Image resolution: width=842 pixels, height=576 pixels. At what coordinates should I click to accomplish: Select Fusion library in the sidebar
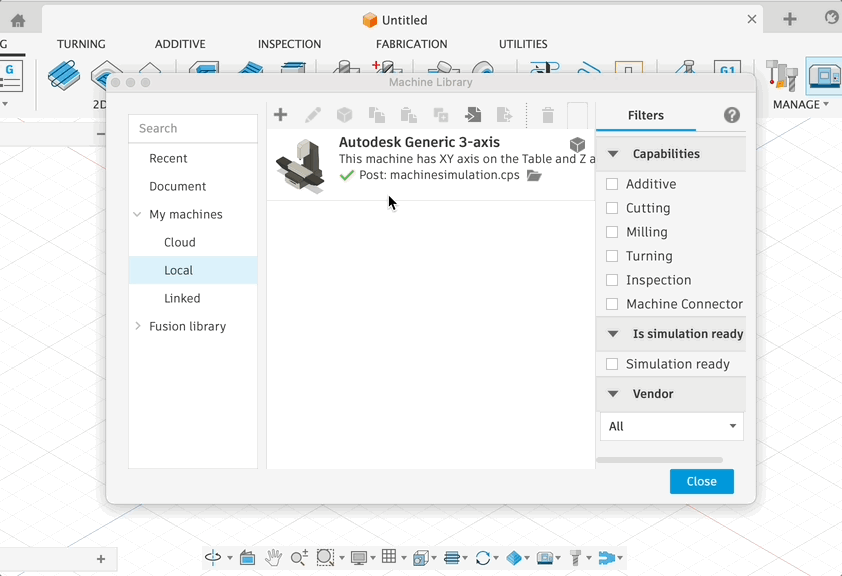(x=186, y=326)
